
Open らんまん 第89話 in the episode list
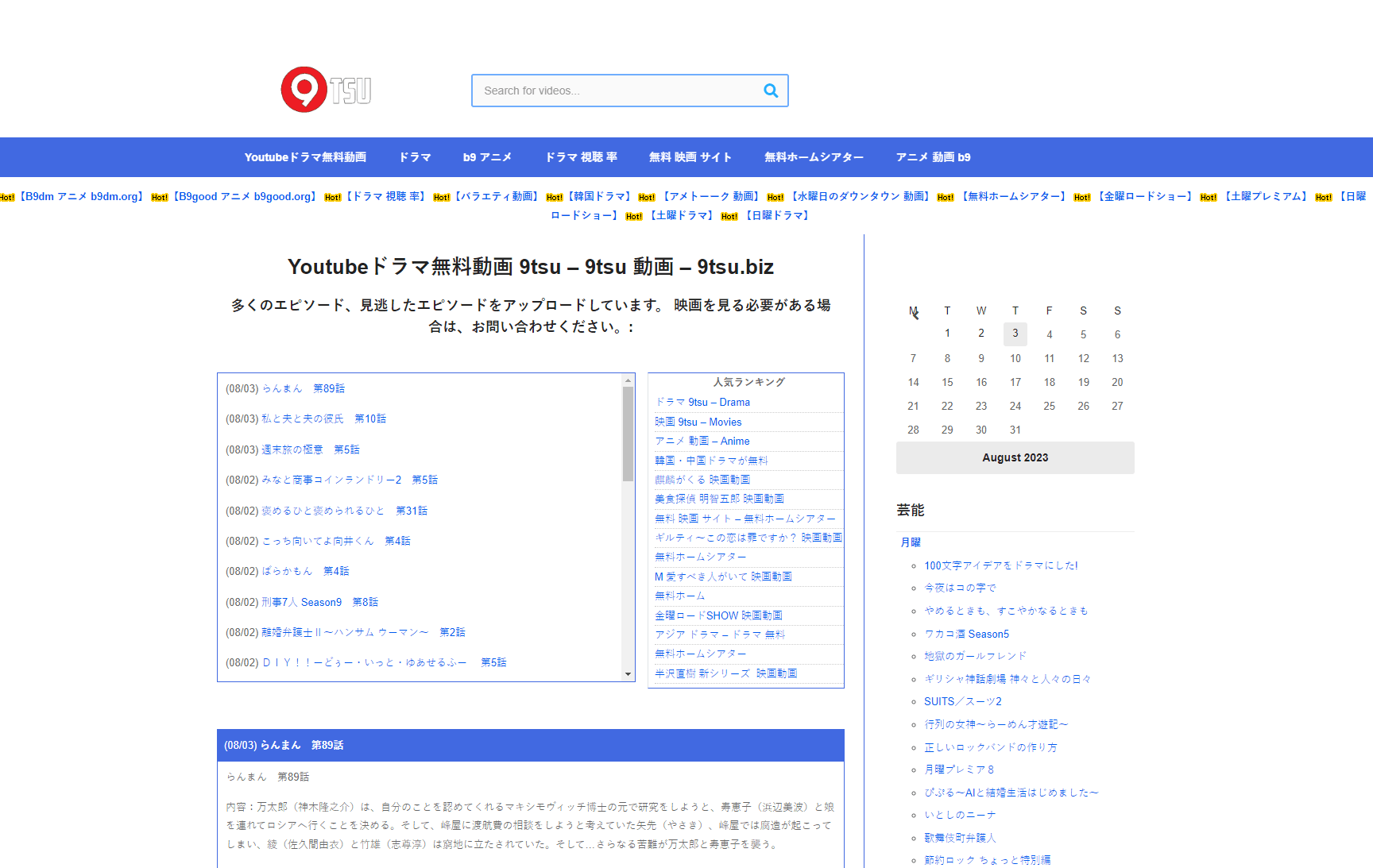[303, 388]
